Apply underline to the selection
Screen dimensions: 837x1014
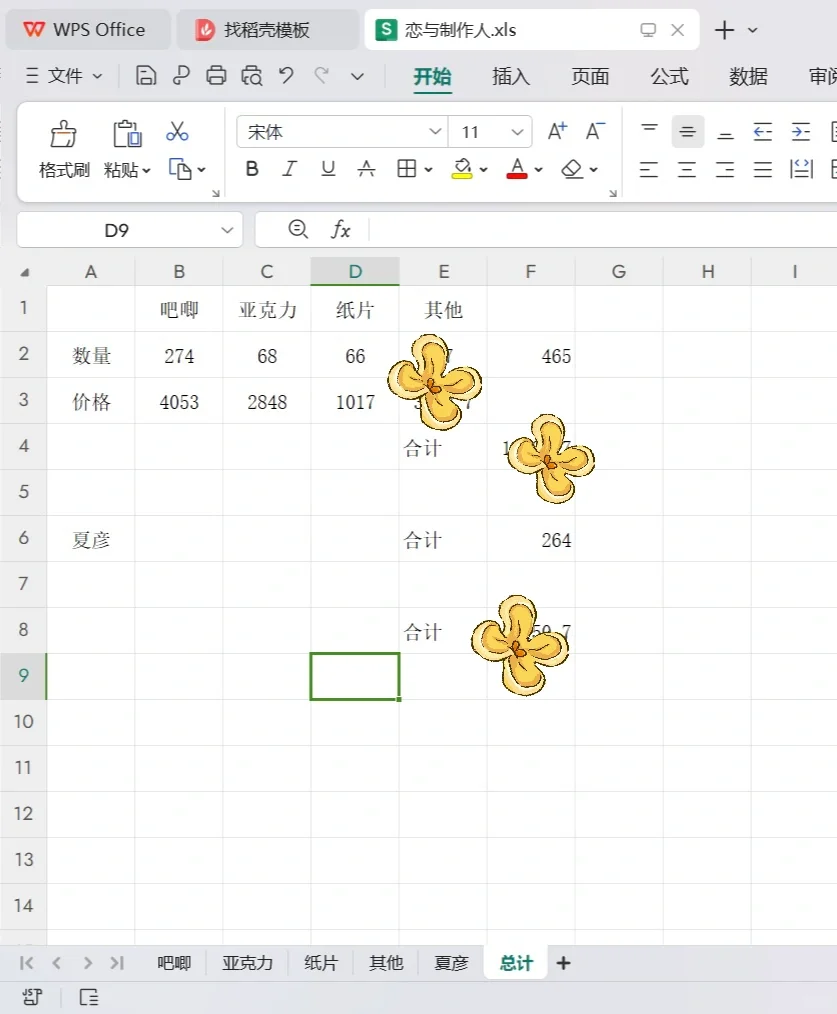pos(327,169)
